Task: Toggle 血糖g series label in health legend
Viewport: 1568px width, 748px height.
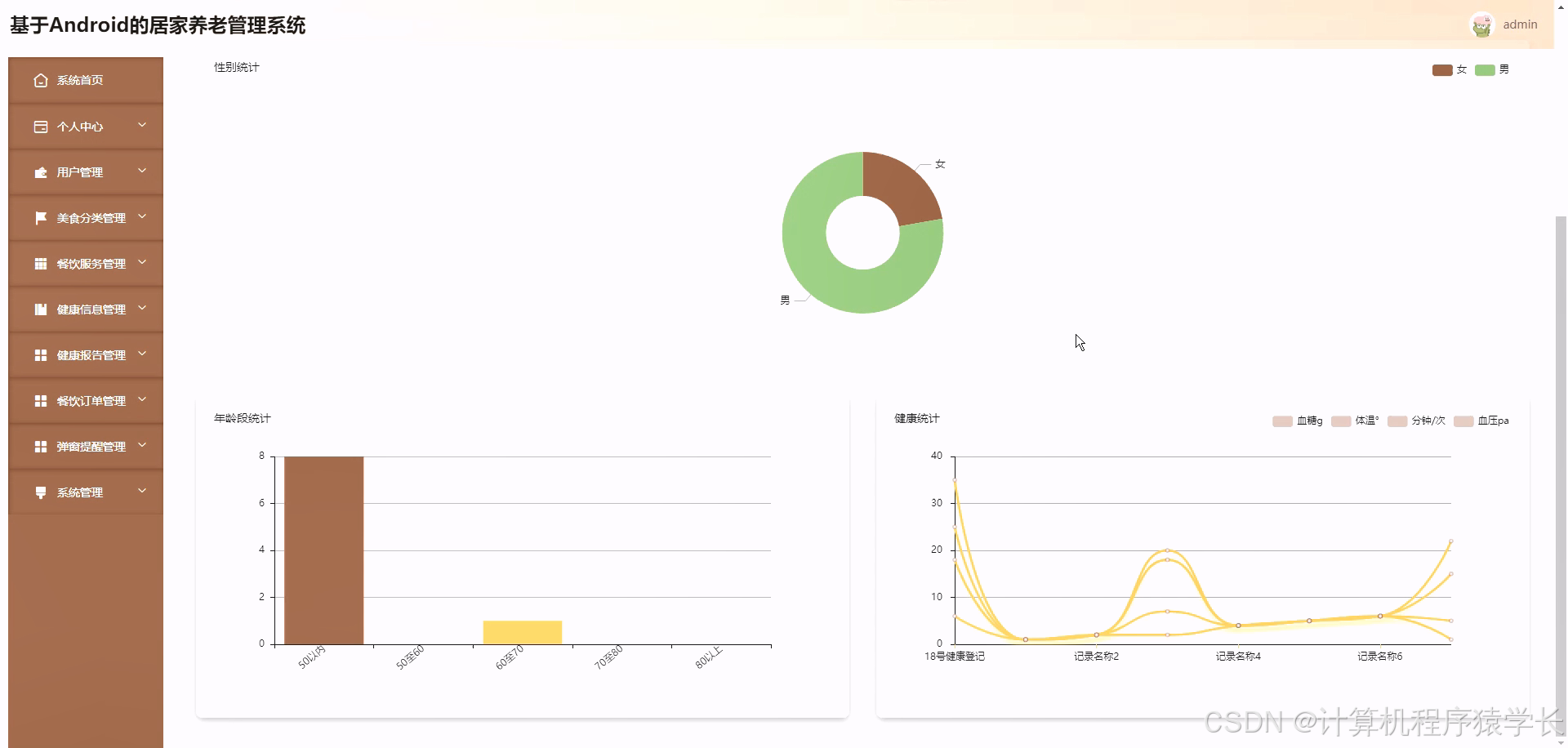Action: pyautogui.click(x=1310, y=421)
